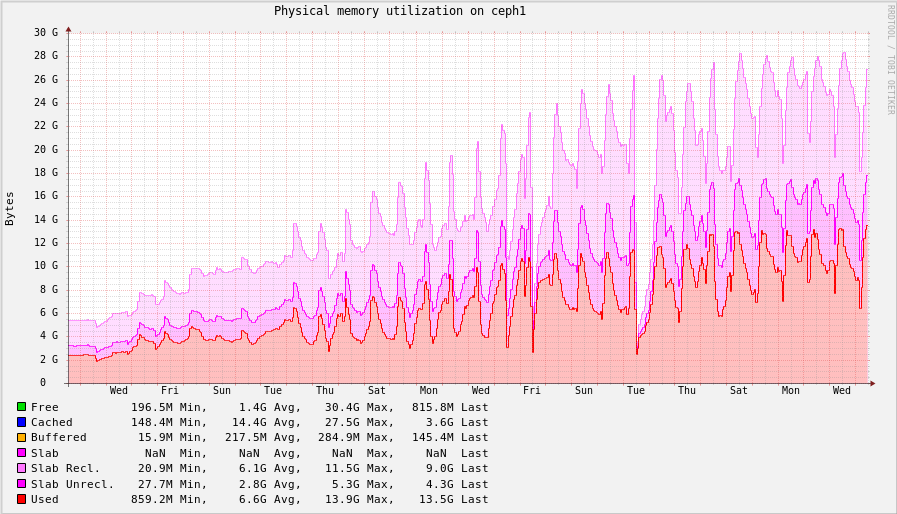The height and width of the screenshot is (514, 897).
Task: Click the orange Buffered legend swatch
Action: click(x=21, y=437)
